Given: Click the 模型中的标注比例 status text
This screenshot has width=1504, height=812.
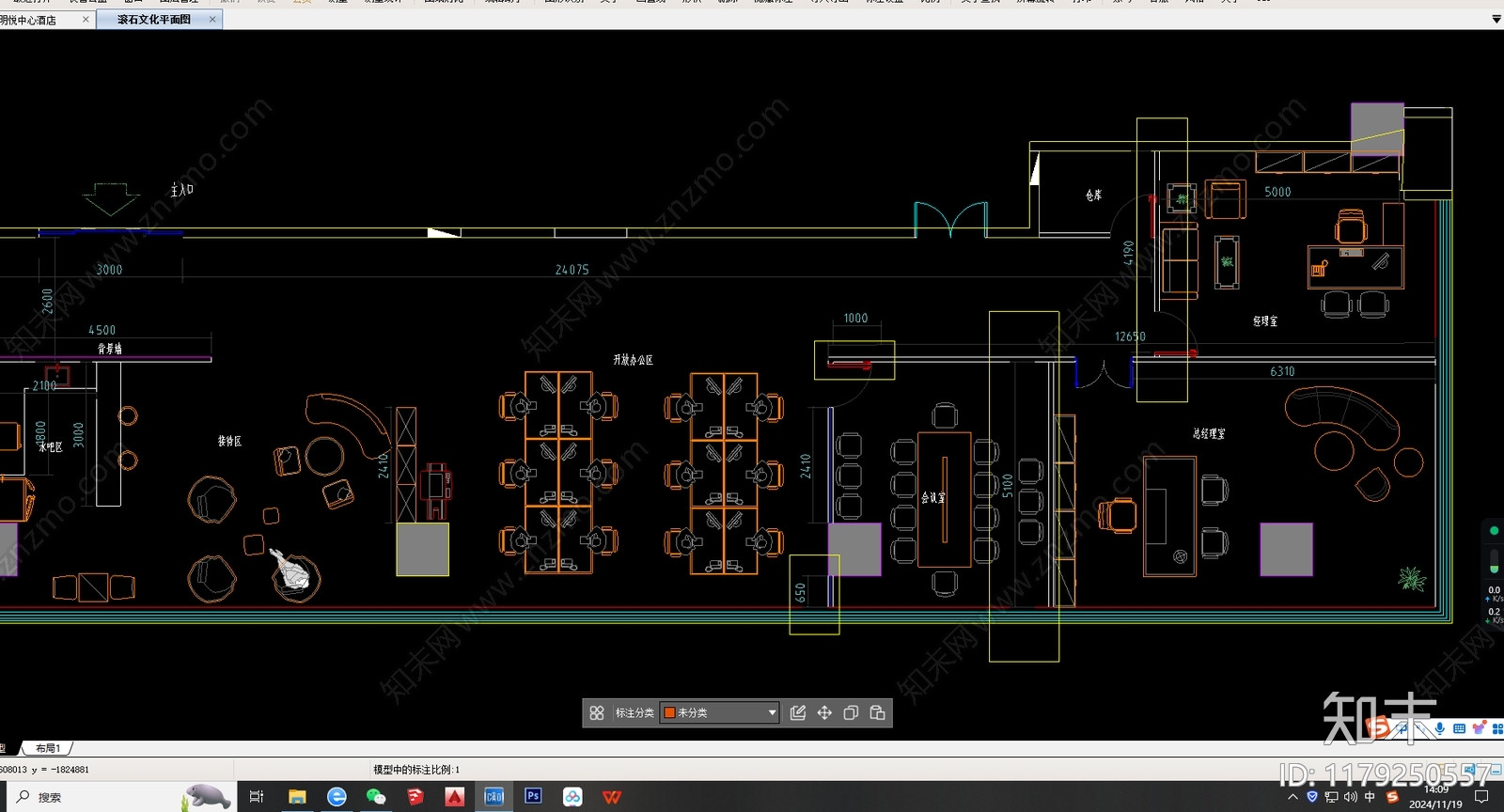Looking at the screenshot, I should click(416, 770).
